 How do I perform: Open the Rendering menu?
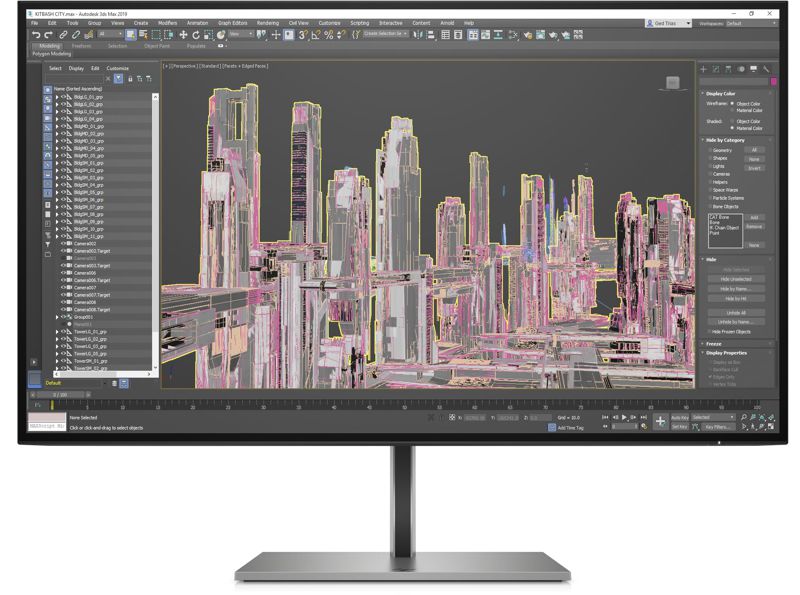267,22
